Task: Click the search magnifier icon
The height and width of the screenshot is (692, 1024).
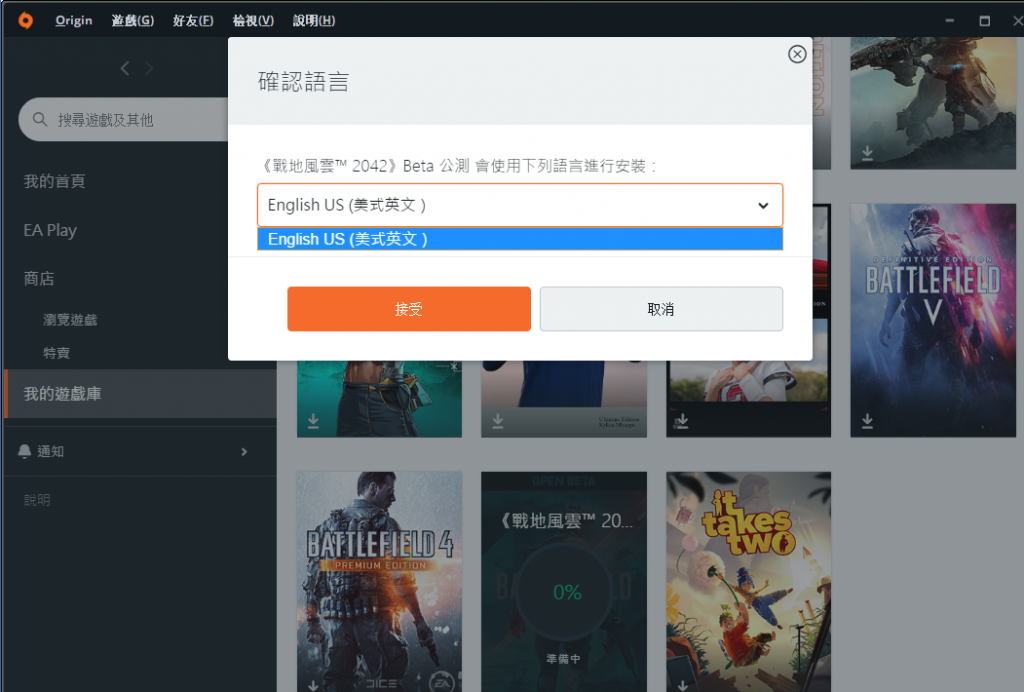Action: (x=40, y=119)
